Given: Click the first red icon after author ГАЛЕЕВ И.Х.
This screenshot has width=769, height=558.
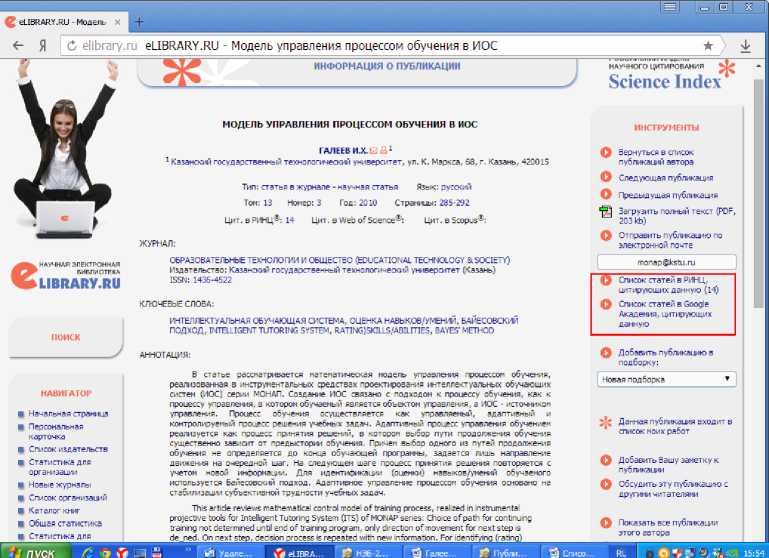Looking at the screenshot, I should coord(373,151).
